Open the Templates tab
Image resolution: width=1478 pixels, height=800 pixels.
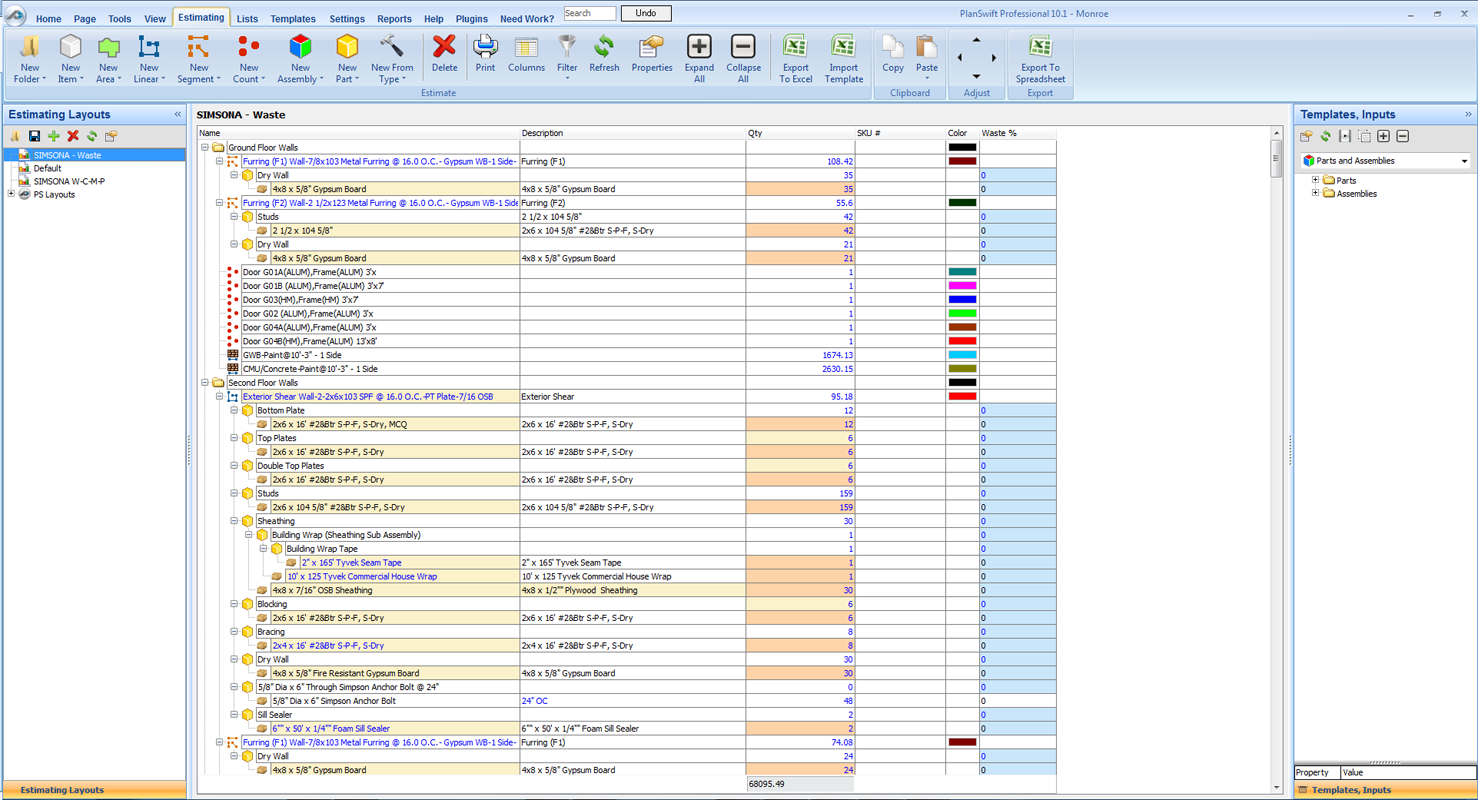point(293,19)
